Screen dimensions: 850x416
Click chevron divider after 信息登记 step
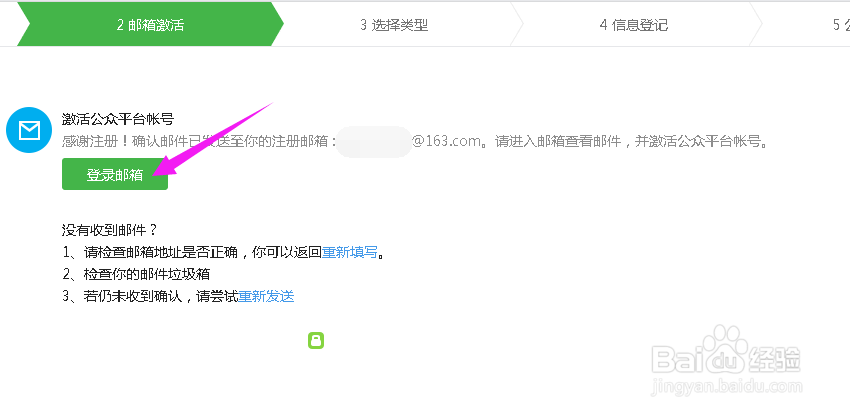(756, 24)
